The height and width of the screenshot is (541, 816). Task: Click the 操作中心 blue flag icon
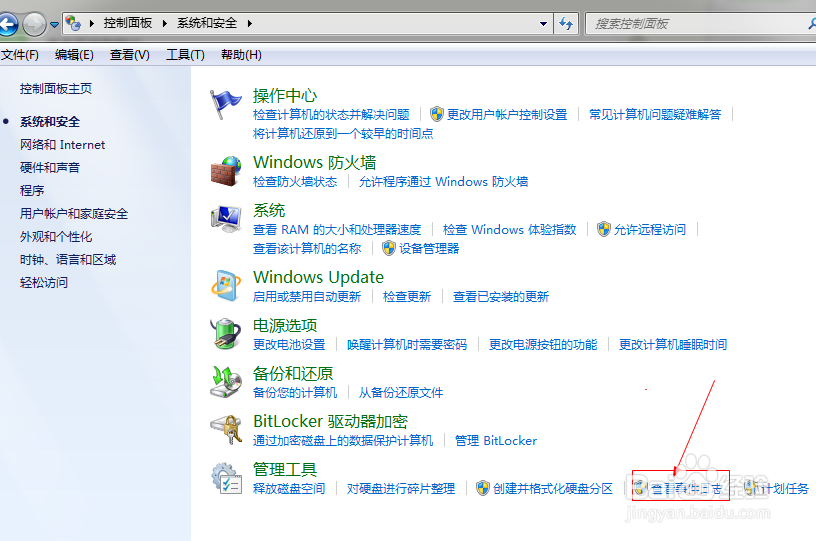tap(225, 105)
